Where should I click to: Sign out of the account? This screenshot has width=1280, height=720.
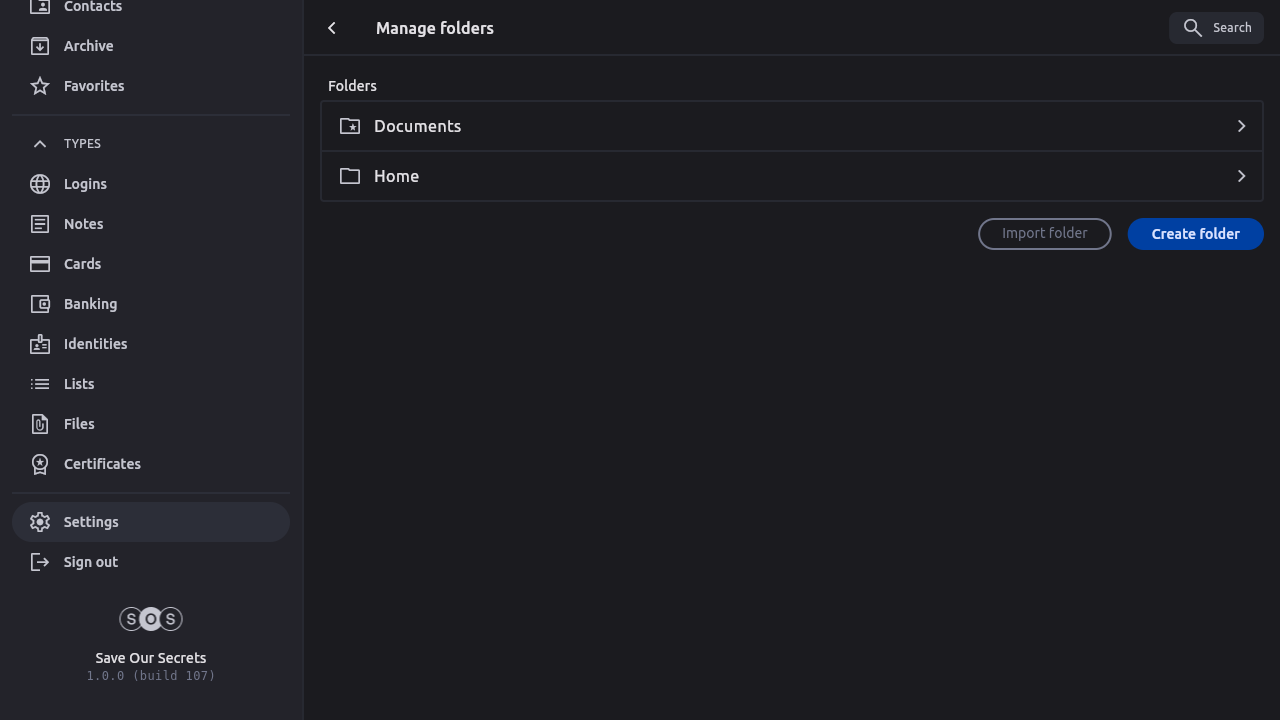click(91, 562)
